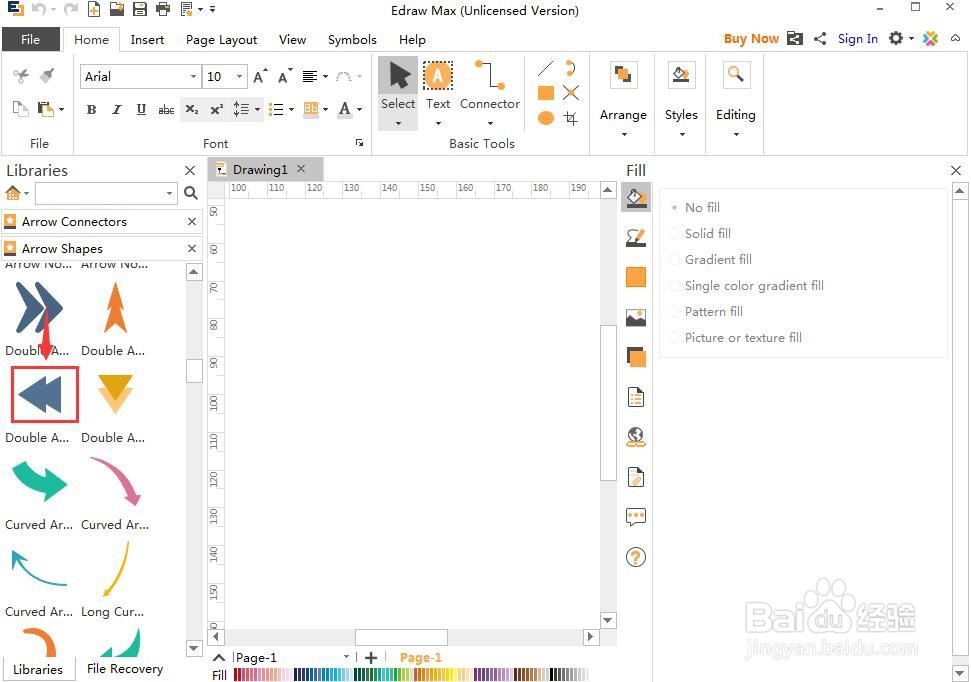971x682 pixels.
Task: Open the Comments speech bubble panel
Action: [x=636, y=517]
